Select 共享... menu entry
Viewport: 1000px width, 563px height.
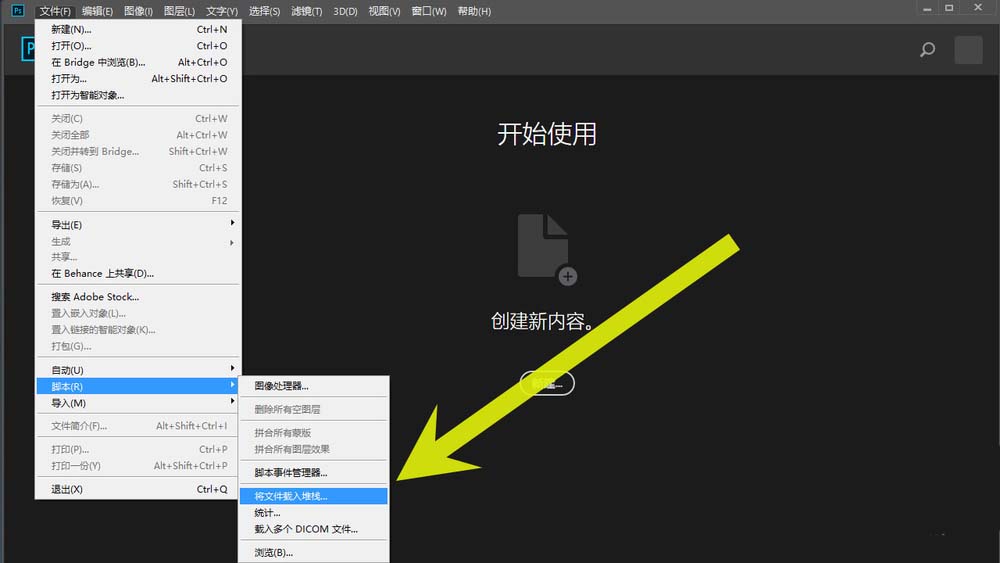[x=138, y=257]
